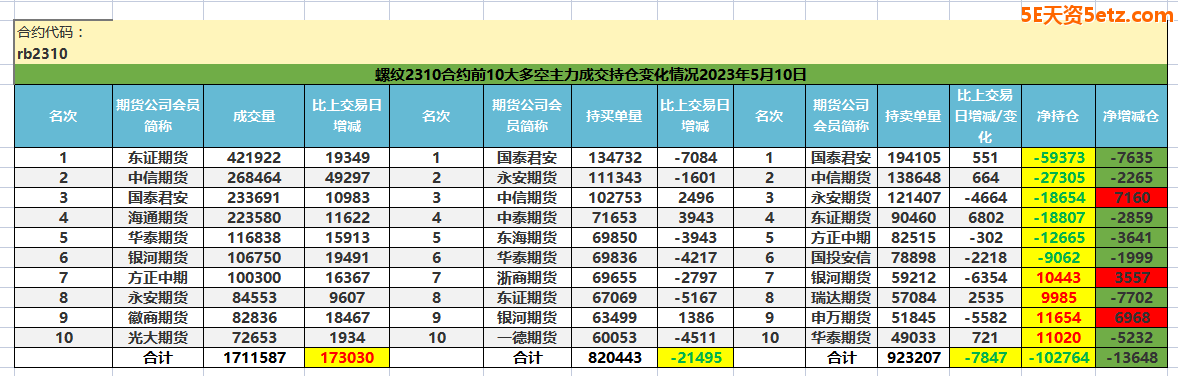Click the 净增减仓 column header
The image size is (1178, 376).
[x=1131, y=117]
